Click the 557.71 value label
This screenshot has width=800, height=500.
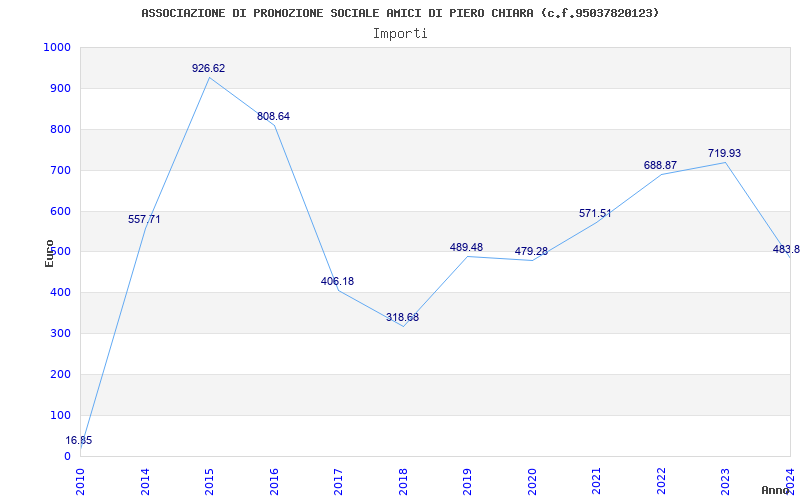coord(144,219)
